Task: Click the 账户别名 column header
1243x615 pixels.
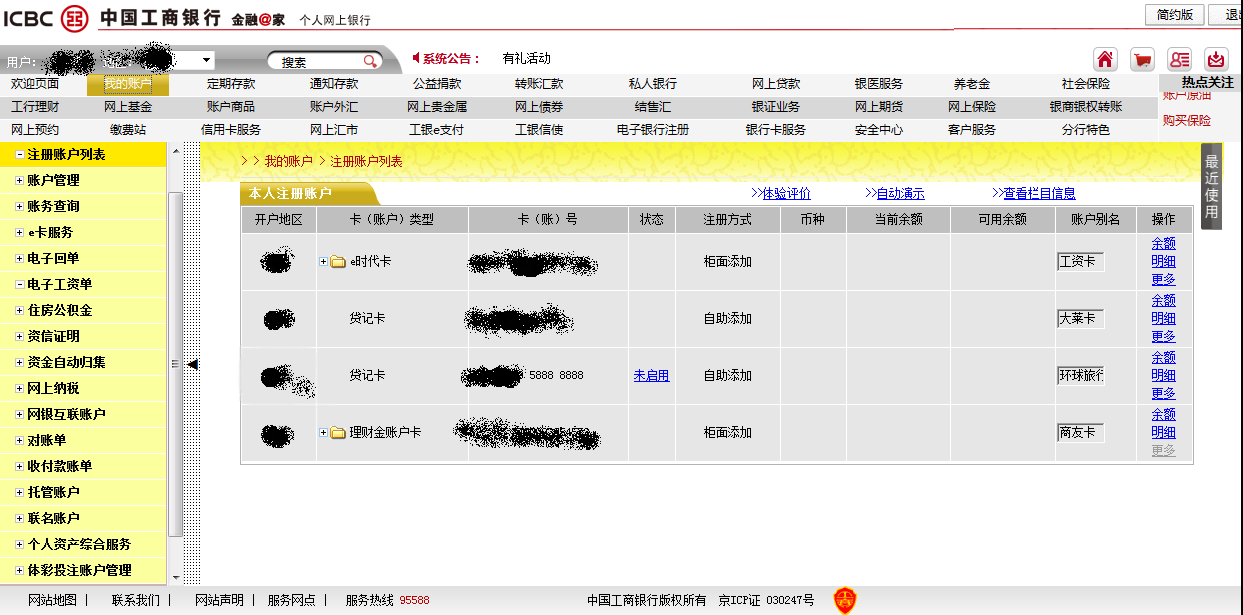Action: tap(1096, 219)
